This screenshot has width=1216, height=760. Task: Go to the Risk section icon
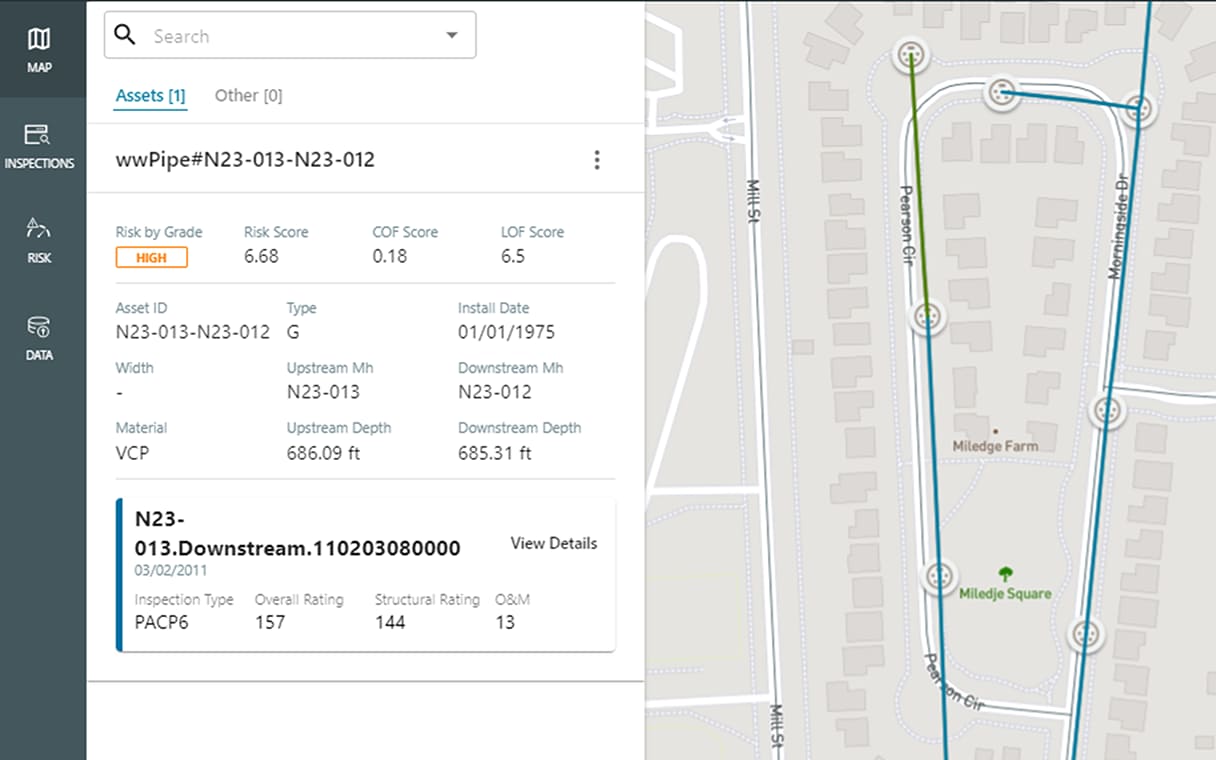click(39, 239)
